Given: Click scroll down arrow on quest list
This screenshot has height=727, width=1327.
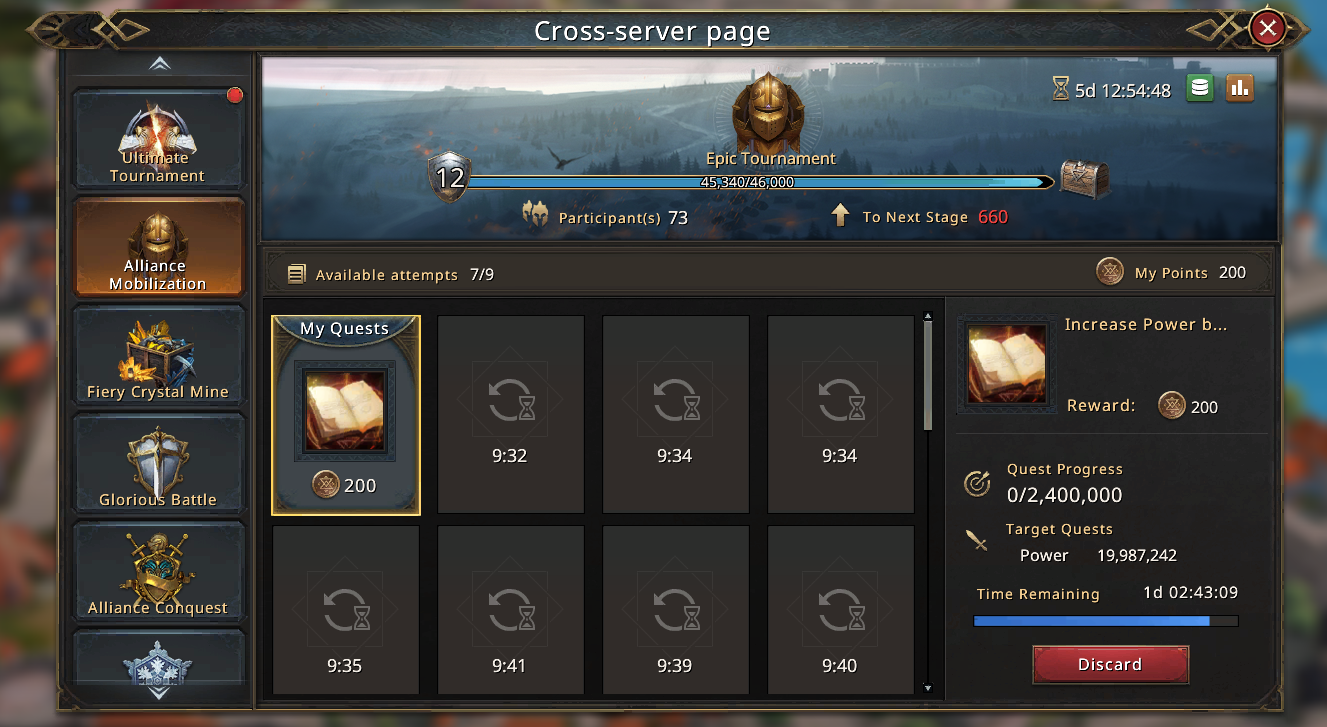Looking at the screenshot, I should pyautogui.click(x=928, y=688).
